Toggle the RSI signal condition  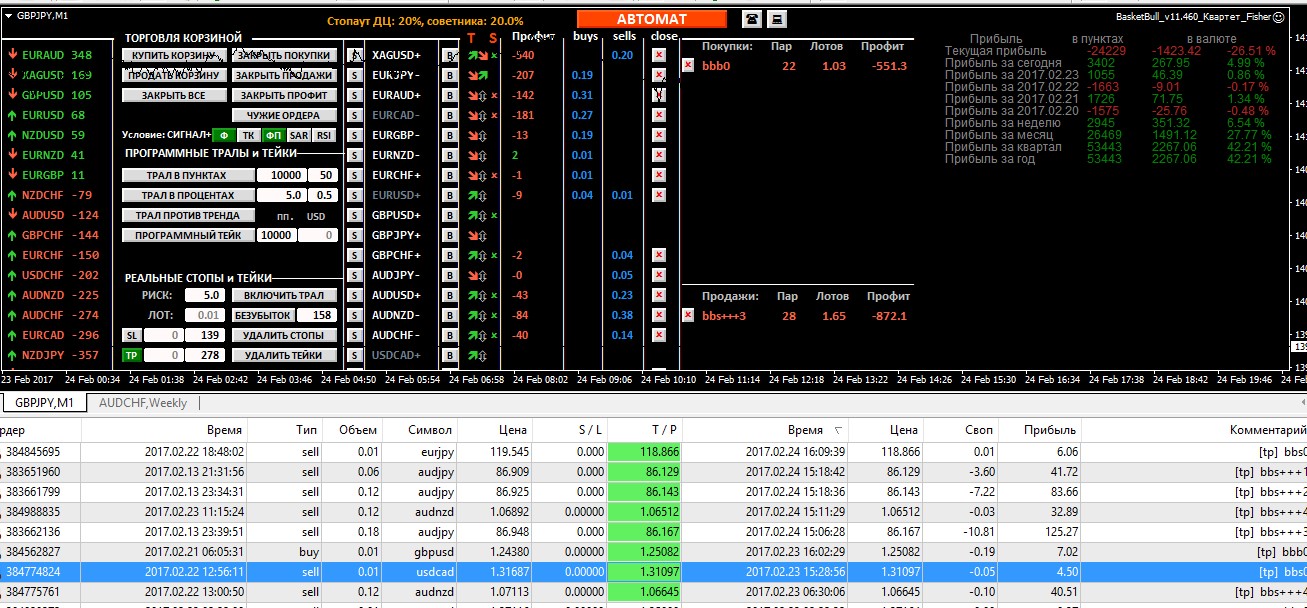tap(323, 135)
